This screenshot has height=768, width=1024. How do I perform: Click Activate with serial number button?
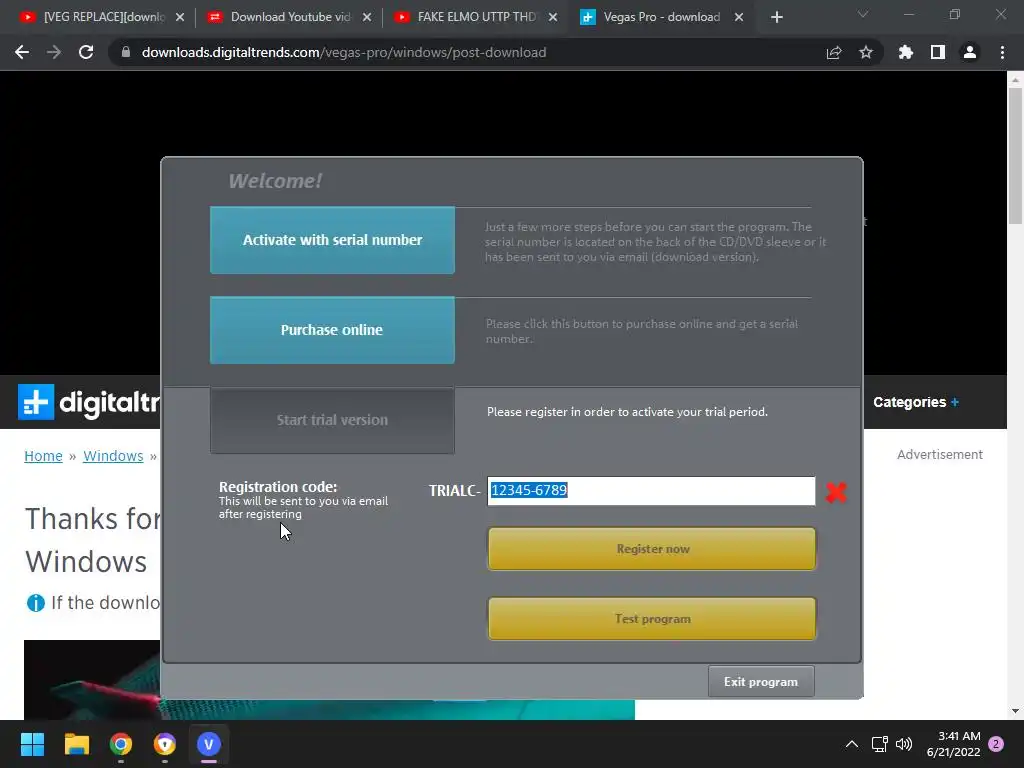pos(332,240)
